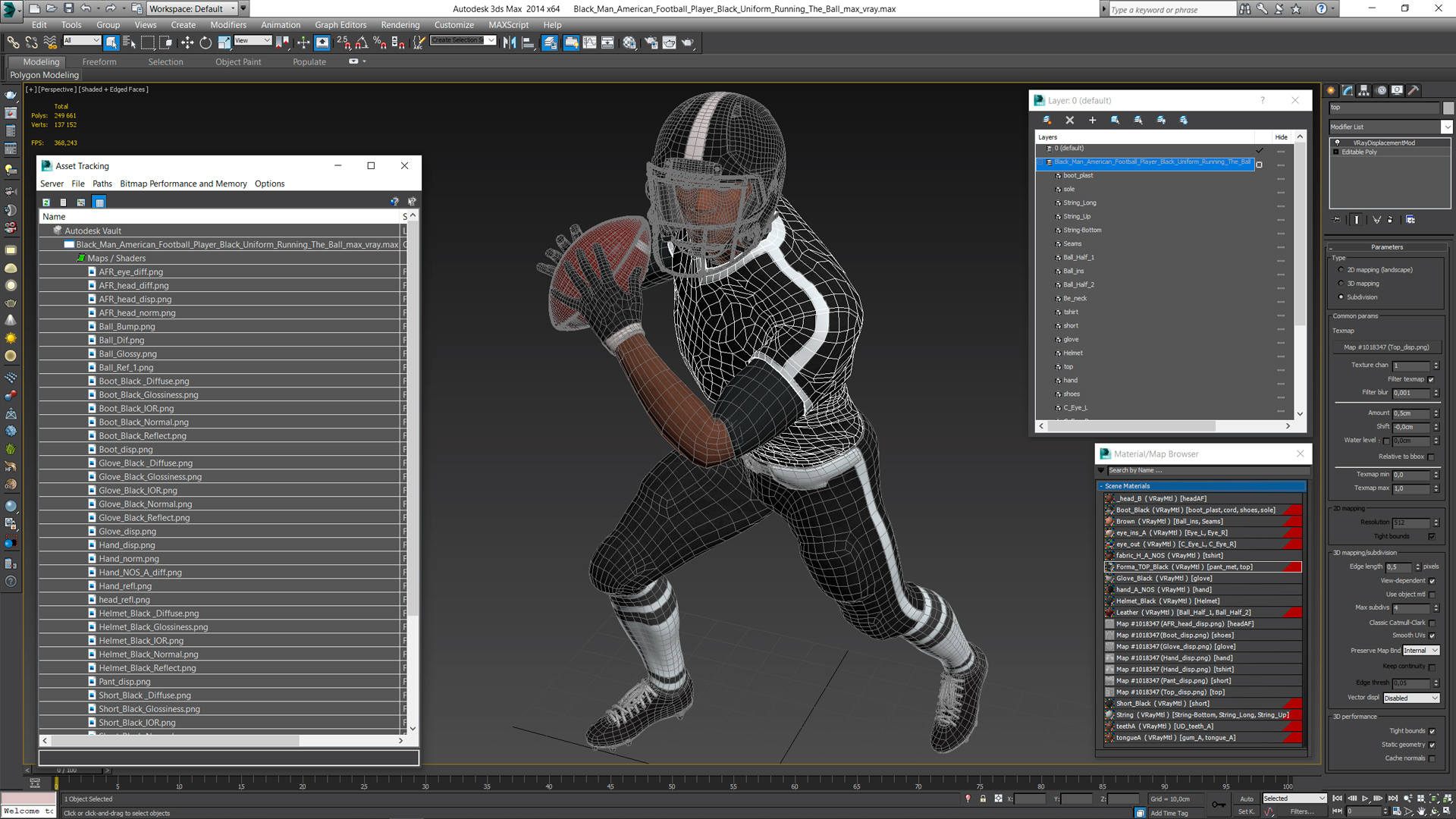Image resolution: width=1456 pixels, height=819 pixels.
Task: Open Graph Editors menu
Action: [340, 25]
